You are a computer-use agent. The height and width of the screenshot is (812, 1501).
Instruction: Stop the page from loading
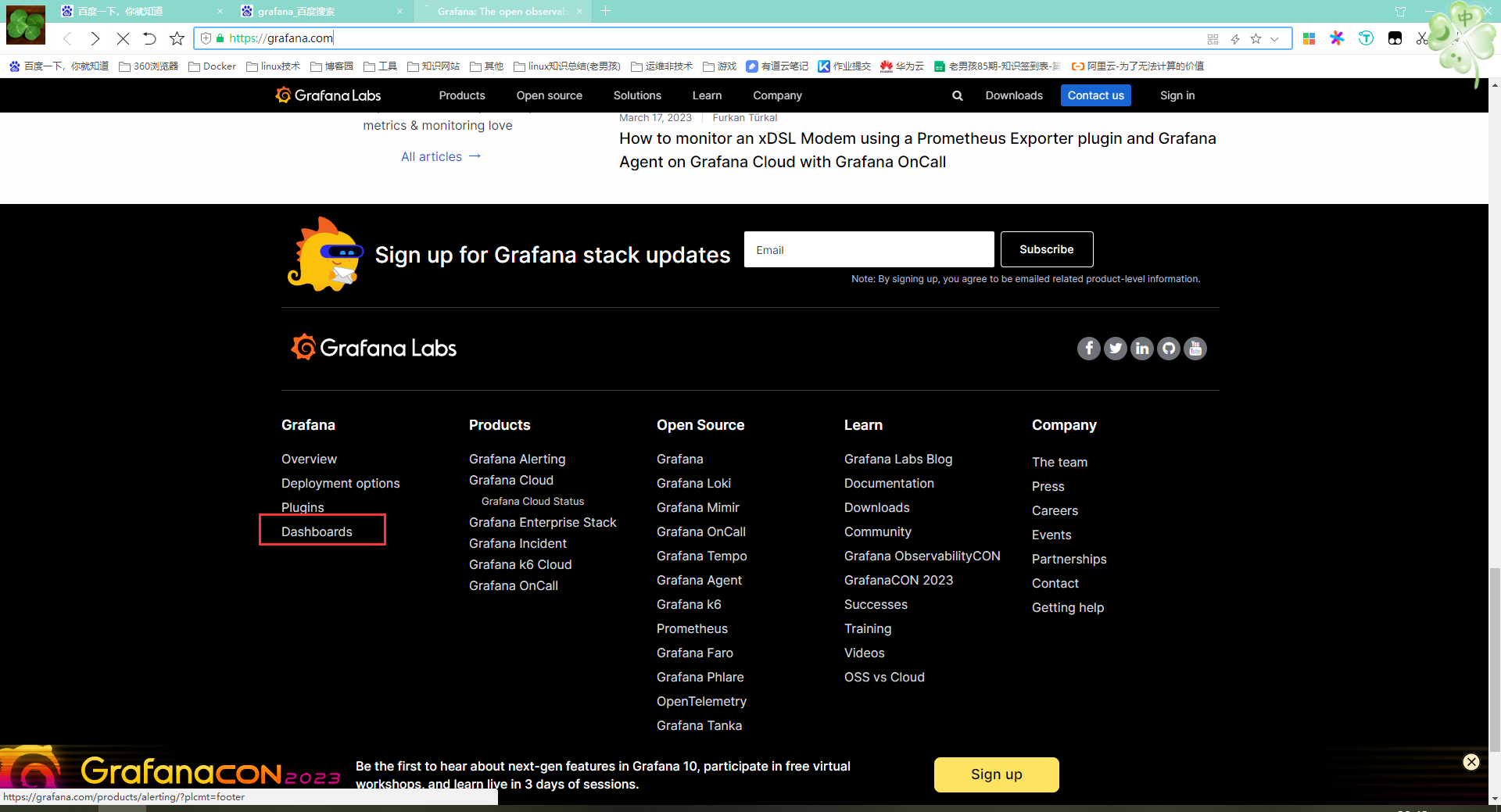click(x=123, y=38)
